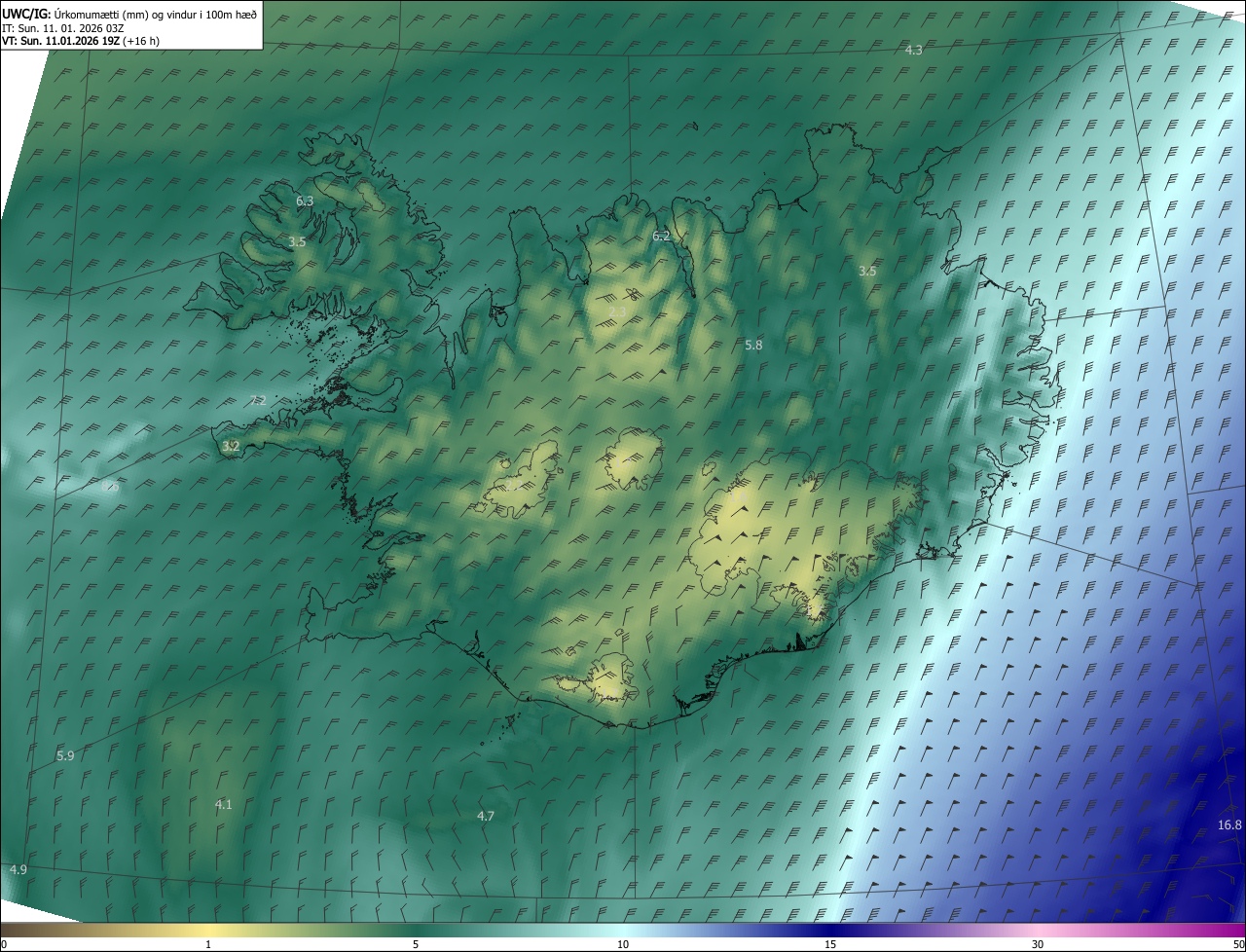Click the map value label '6.2'
The image size is (1246, 952).
tap(661, 237)
